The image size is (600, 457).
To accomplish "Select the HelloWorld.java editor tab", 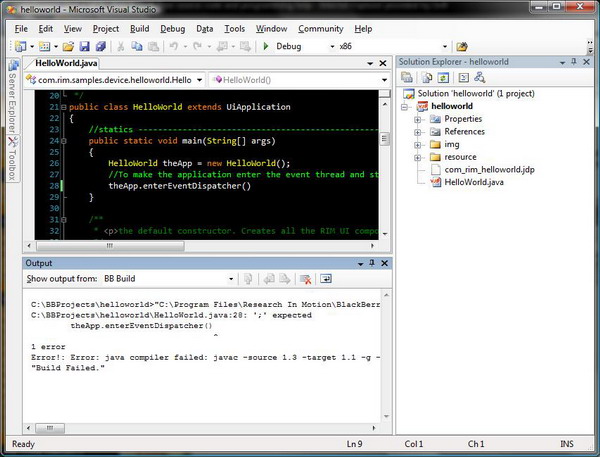I will point(66,63).
